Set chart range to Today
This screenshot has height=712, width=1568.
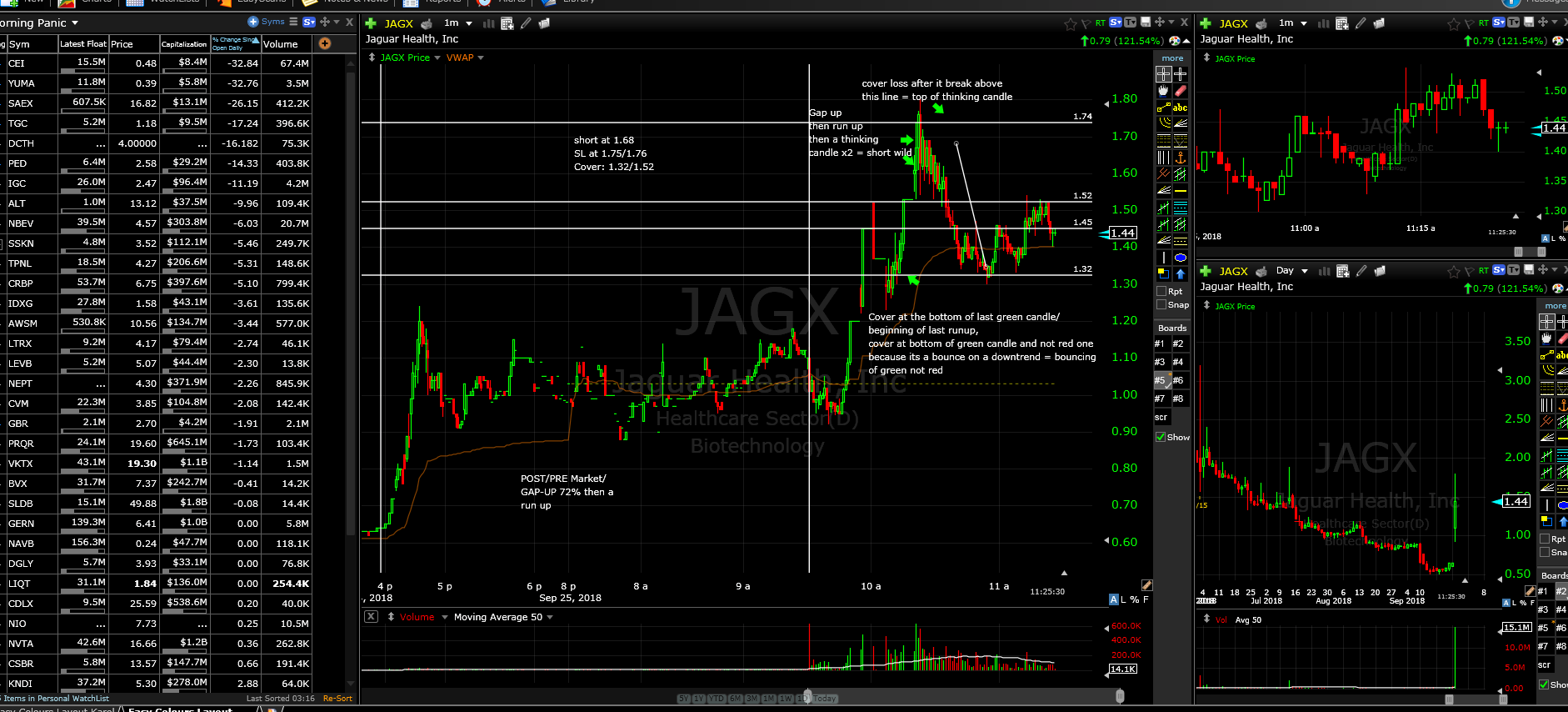(x=825, y=699)
